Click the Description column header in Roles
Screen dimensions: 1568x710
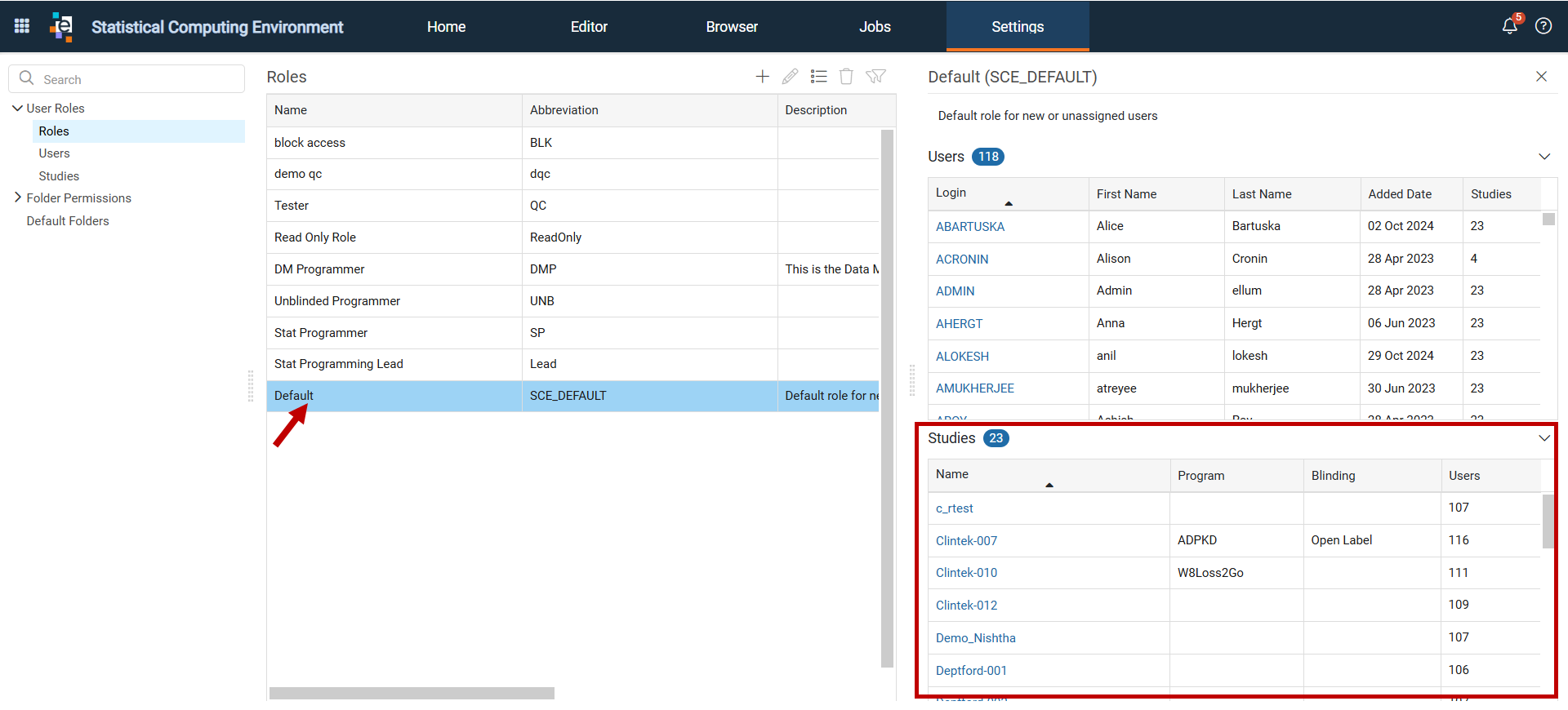[x=836, y=110]
